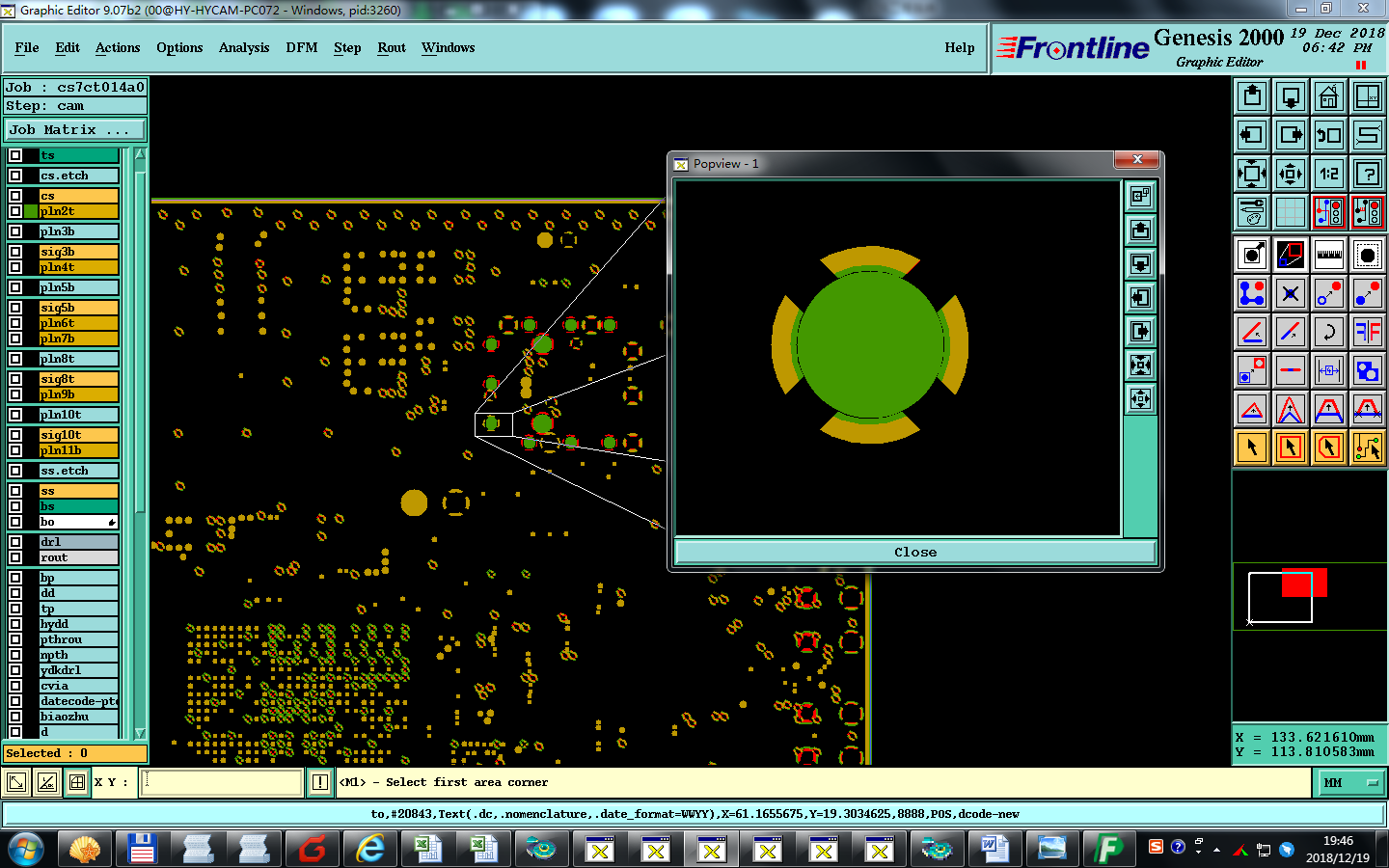Click the Selected : 0 status bar
This screenshot has height=868, width=1389.
(75, 753)
